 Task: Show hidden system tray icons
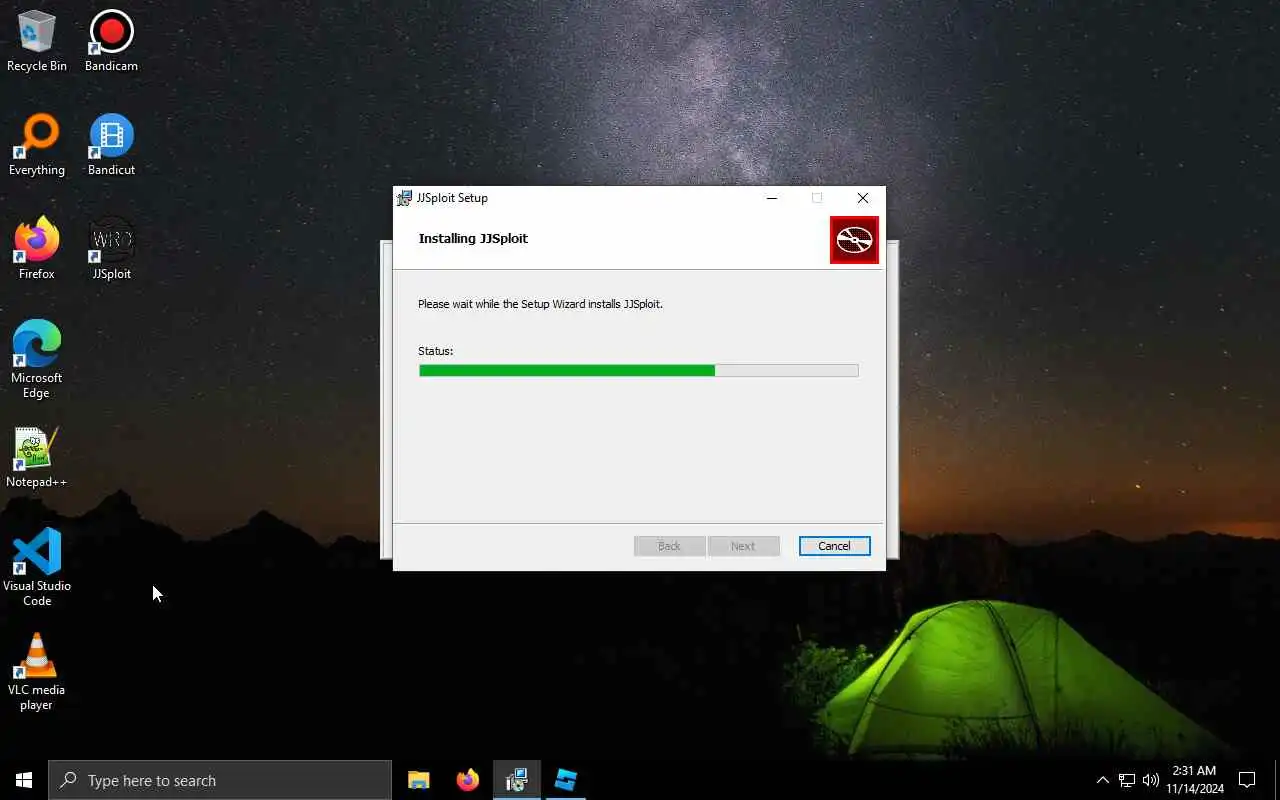coord(1102,780)
